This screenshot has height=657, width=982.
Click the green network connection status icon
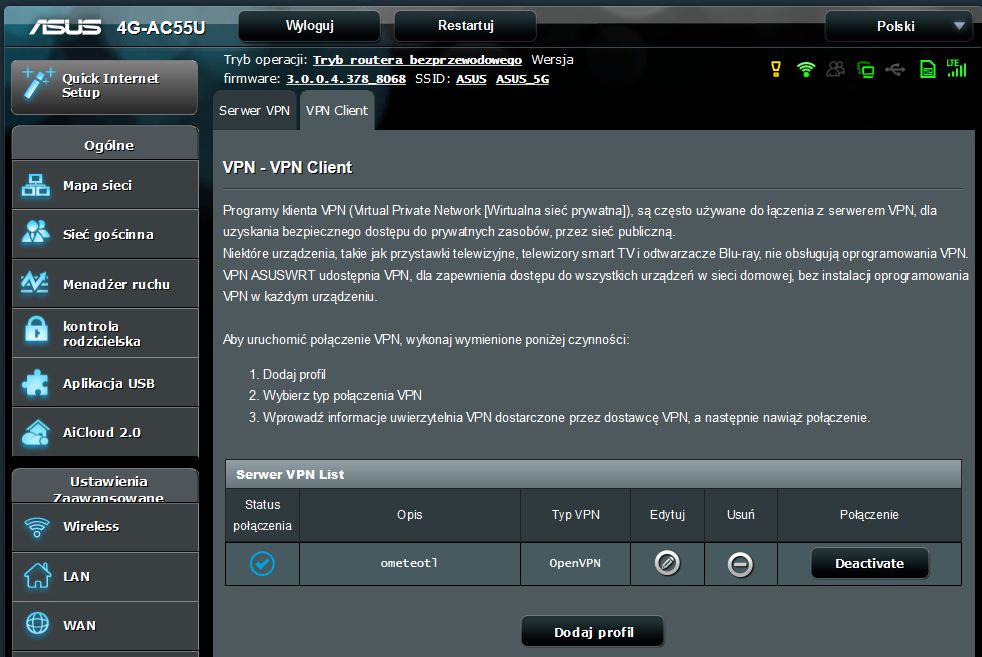coord(866,69)
